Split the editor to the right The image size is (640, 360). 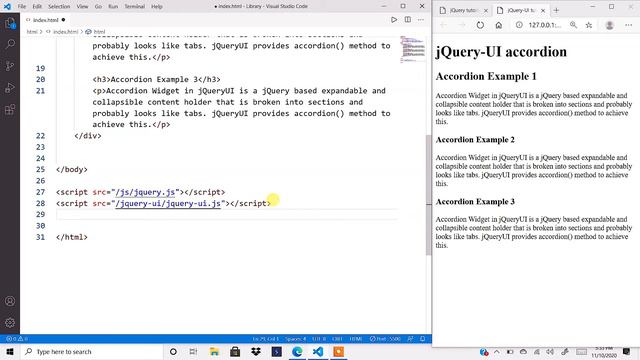click(408, 20)
